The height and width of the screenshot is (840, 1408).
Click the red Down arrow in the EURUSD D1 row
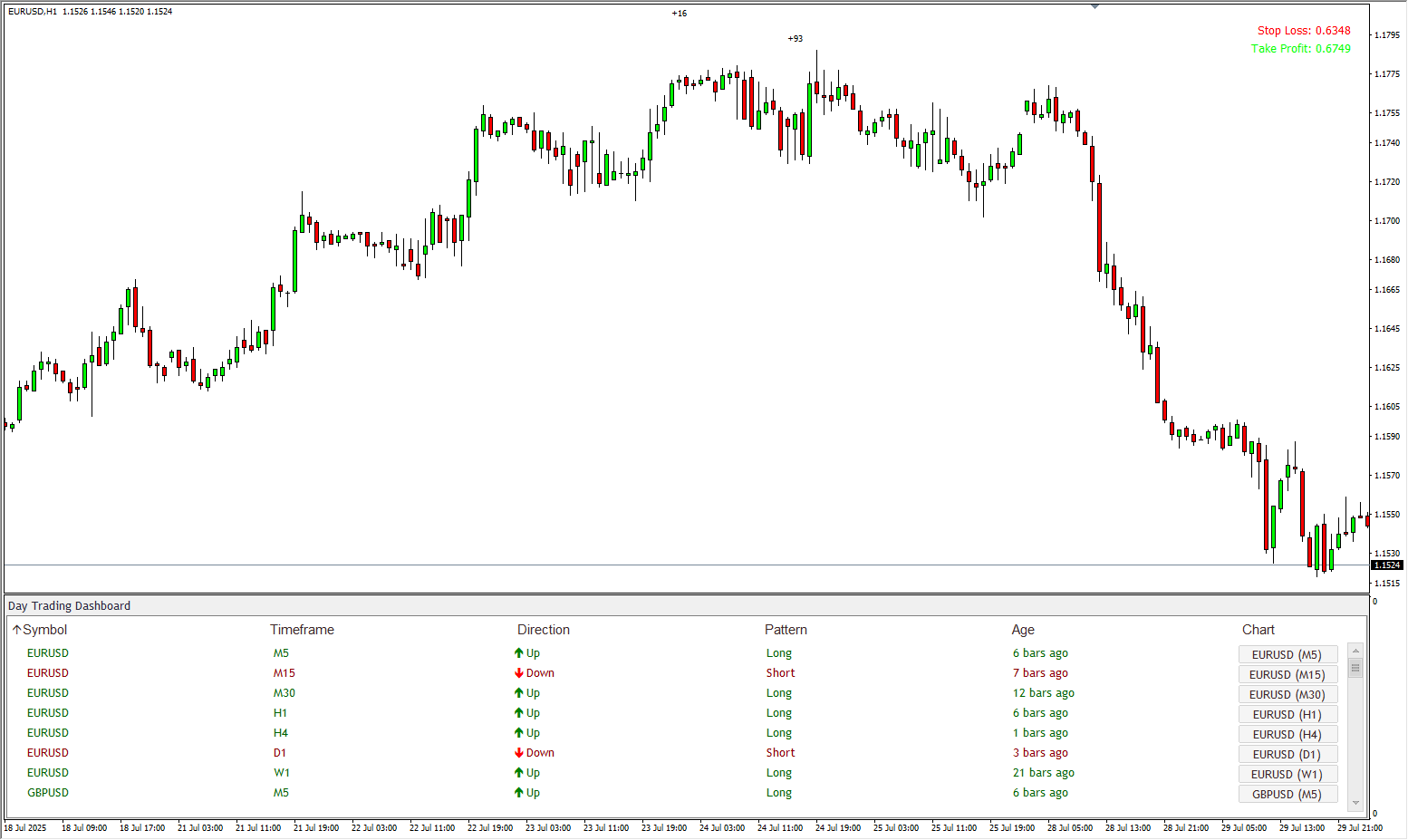click(519, 753)
